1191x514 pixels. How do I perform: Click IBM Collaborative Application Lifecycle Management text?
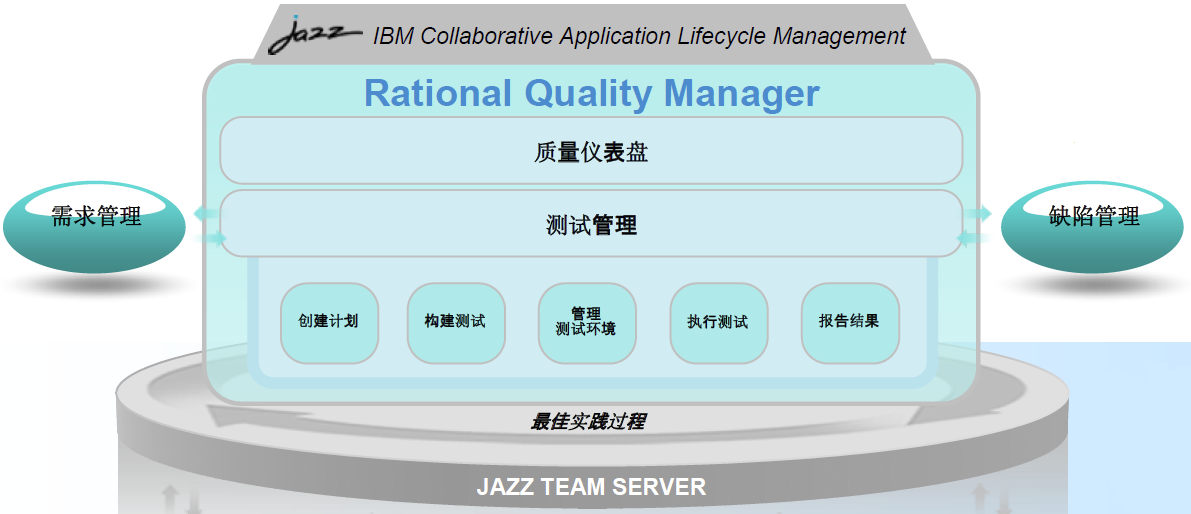pyautogui.click(x=639, y=36)
